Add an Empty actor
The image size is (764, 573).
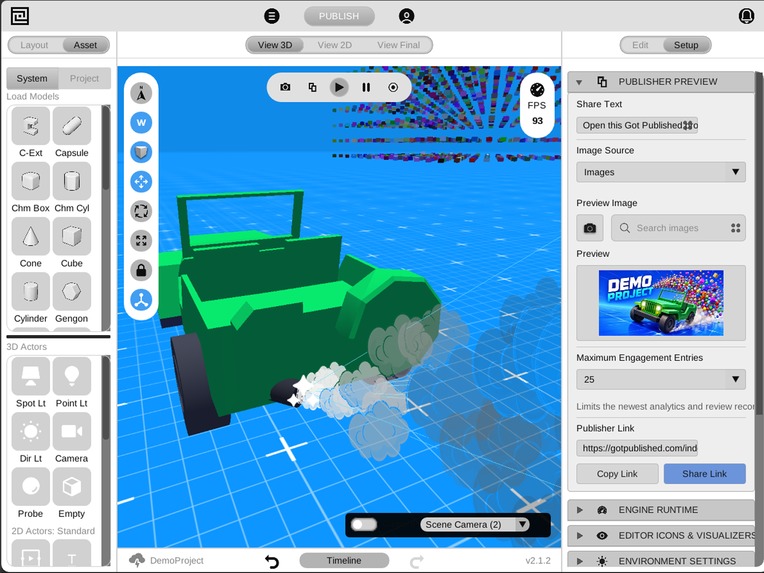pos(72,486)
